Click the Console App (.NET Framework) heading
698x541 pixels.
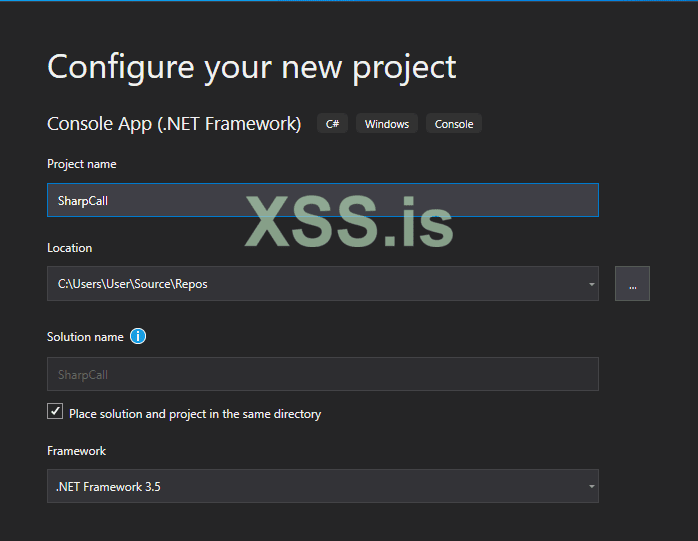[x=174, y=124]
